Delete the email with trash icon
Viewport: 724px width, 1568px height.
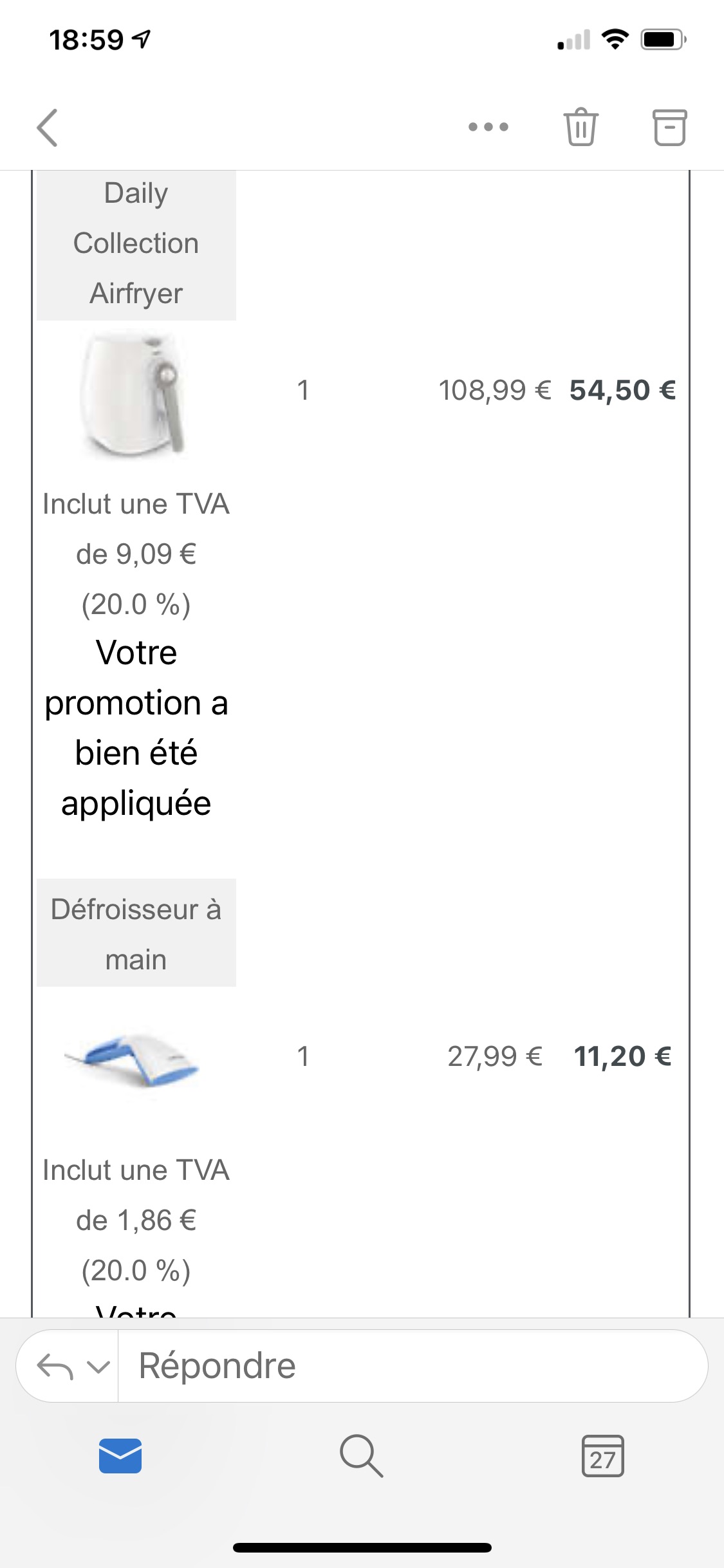[581, 127]
